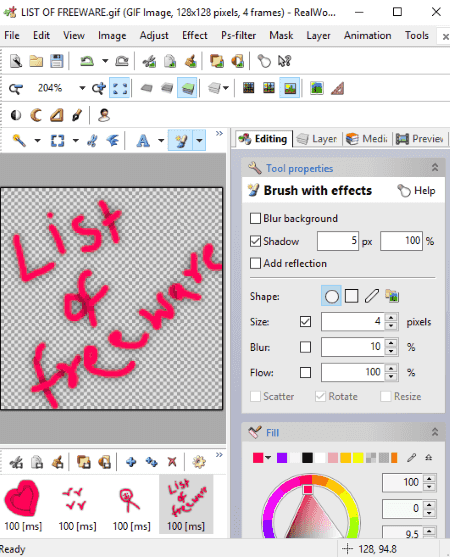
Task: Click the zoom out magnifier icon
Action: click(x=16, y=88)
